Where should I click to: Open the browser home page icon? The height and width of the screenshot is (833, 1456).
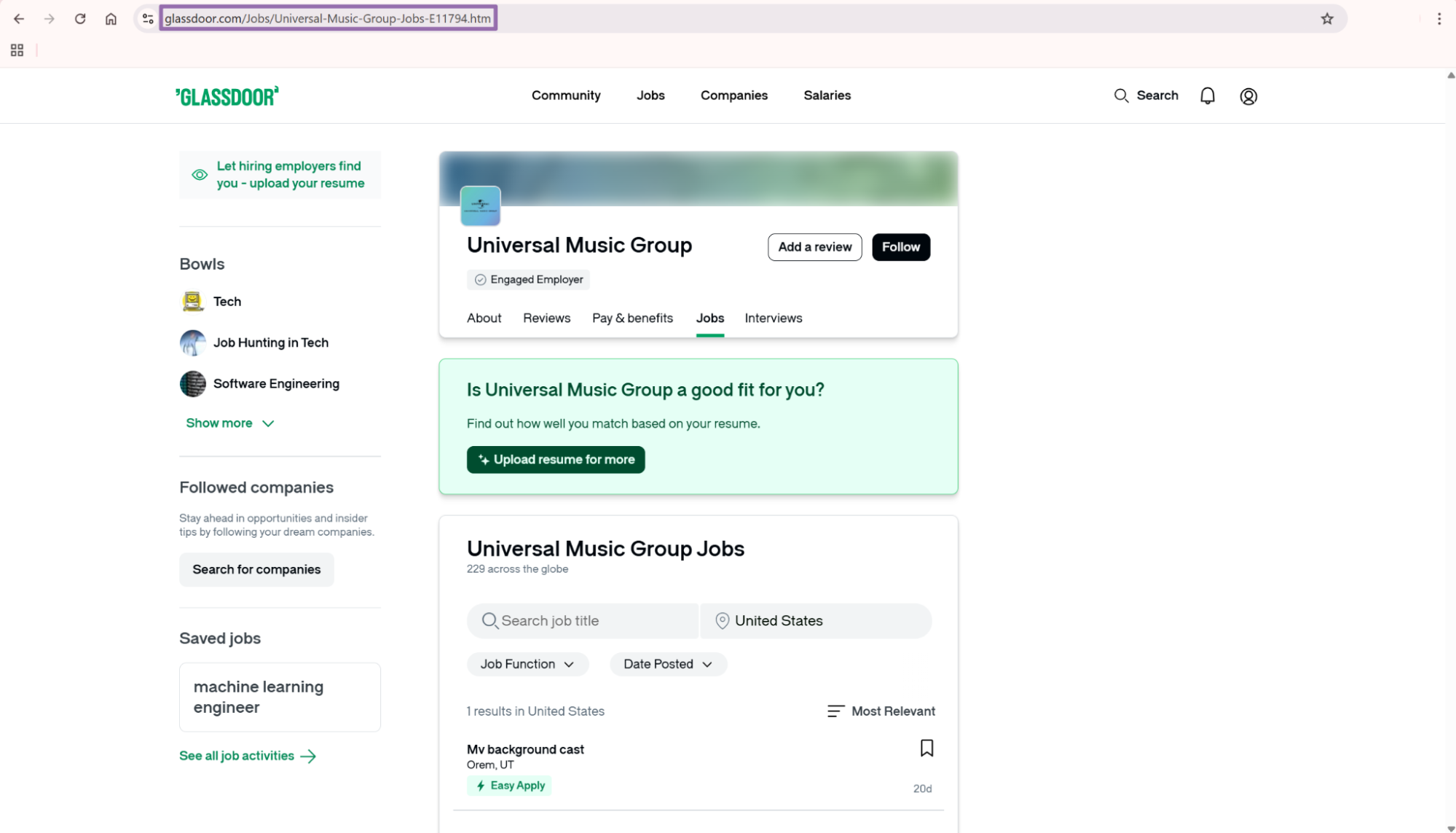click(x=111, y=19)
